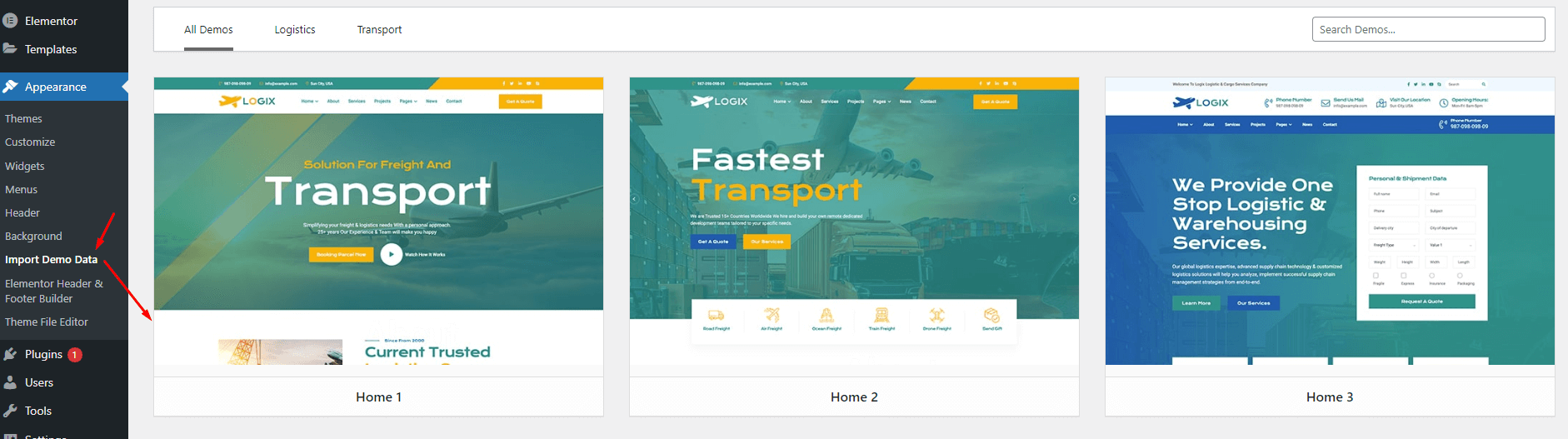Click the Appearance paintbrush icon

point(10,87)
